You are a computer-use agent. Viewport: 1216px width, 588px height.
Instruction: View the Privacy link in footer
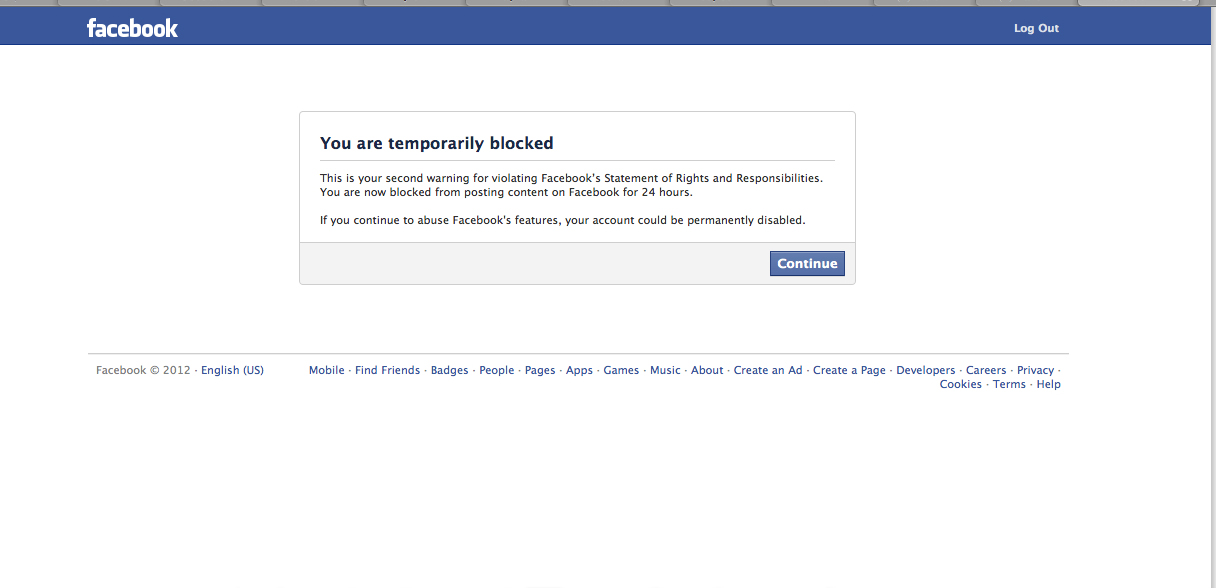click(1035, 370)
